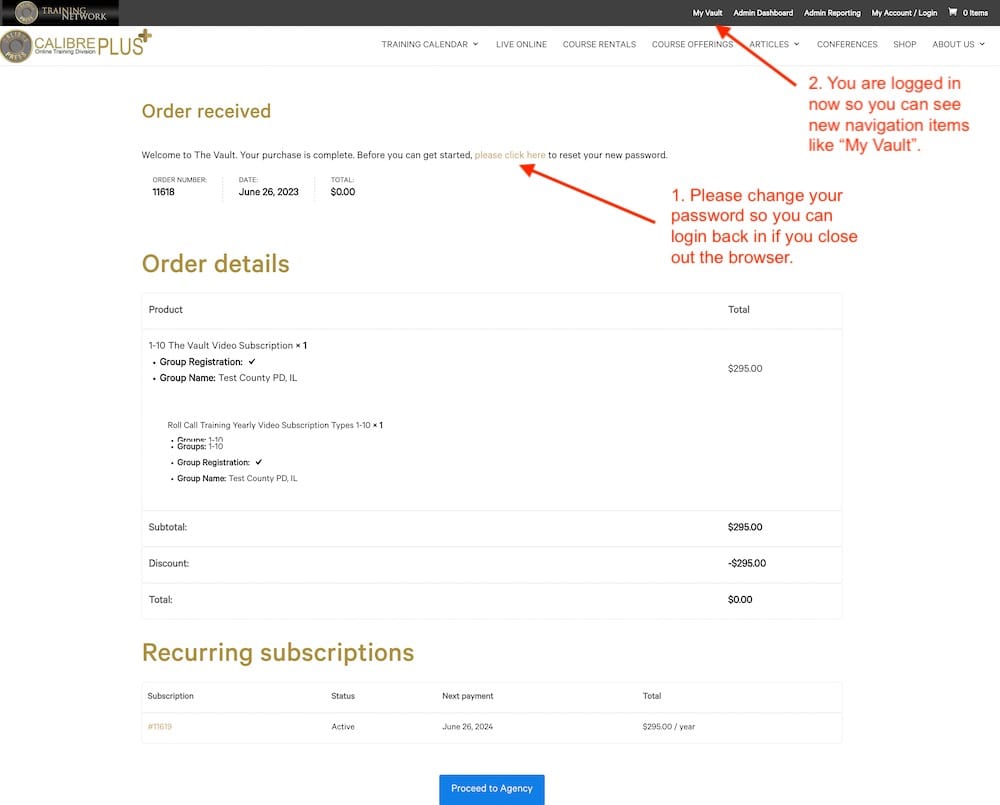Open Articles menu item
Screen dimensions: 1000x805
coord(768,44)
